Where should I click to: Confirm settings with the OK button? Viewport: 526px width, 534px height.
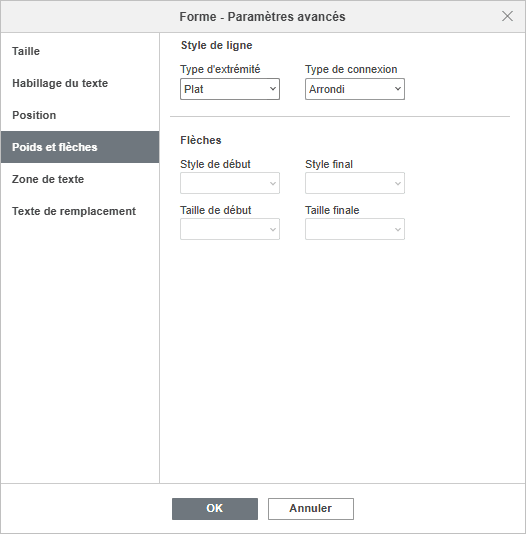coord(215,509)
